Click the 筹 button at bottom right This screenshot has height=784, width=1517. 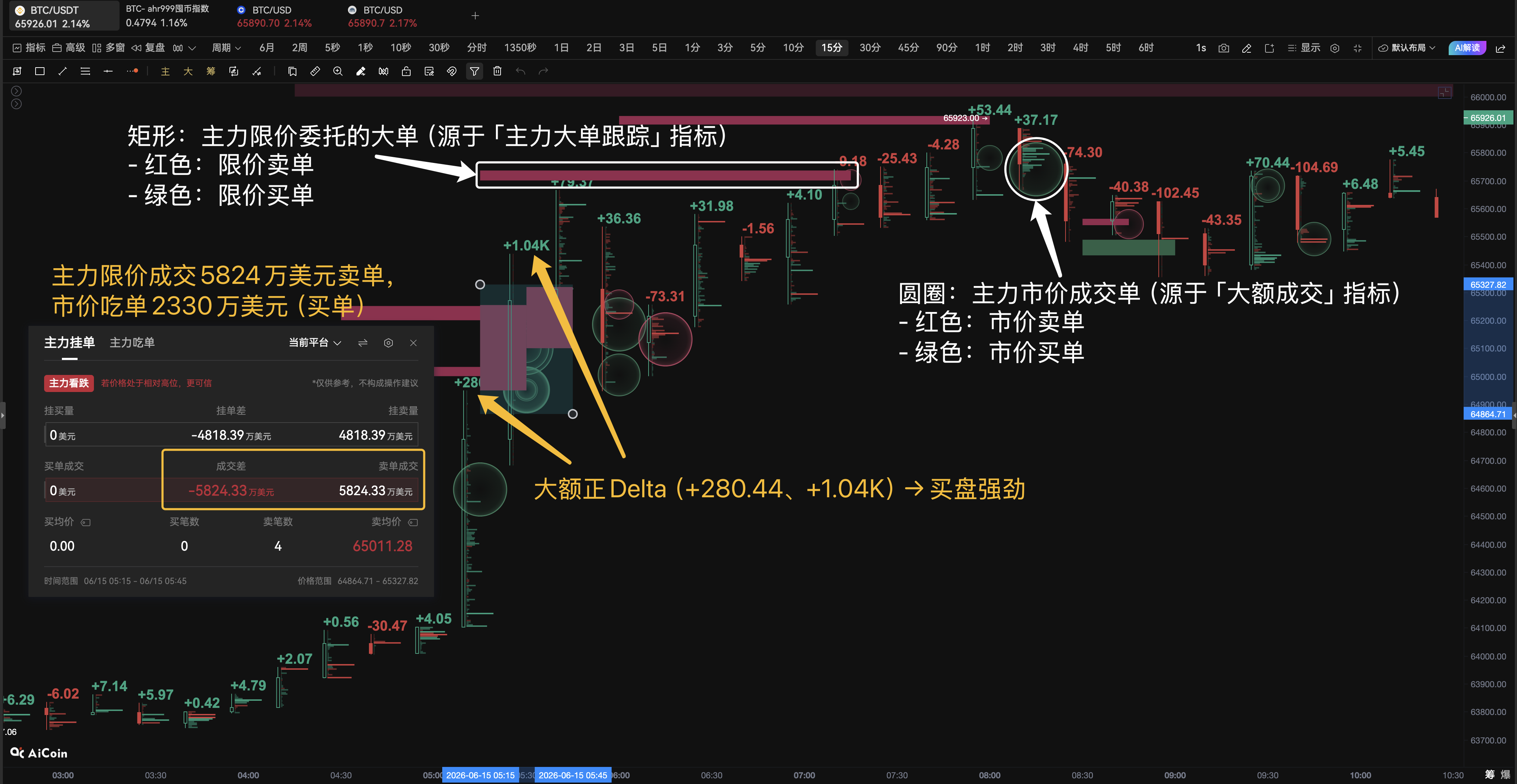point(1490,775)
